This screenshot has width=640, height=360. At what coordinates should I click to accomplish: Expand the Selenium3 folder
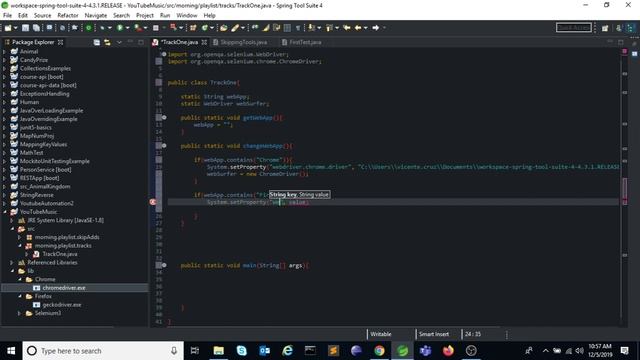pyautogui.click(x=20, y=313)
